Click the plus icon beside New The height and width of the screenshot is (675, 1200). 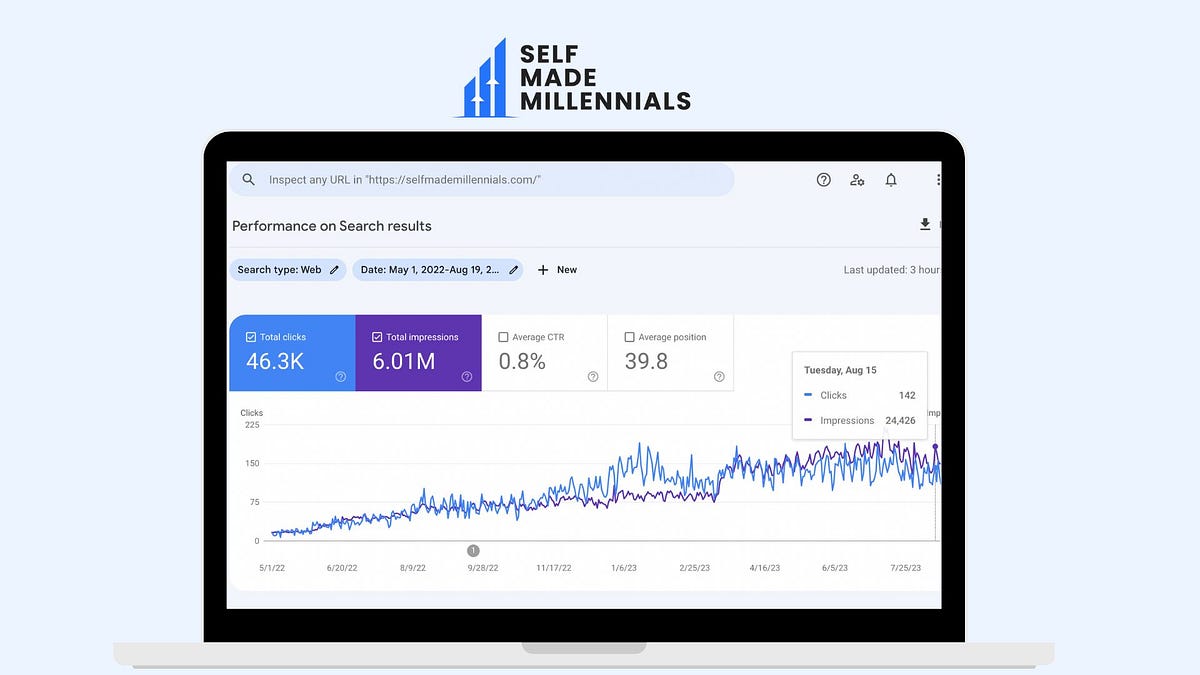543,270
